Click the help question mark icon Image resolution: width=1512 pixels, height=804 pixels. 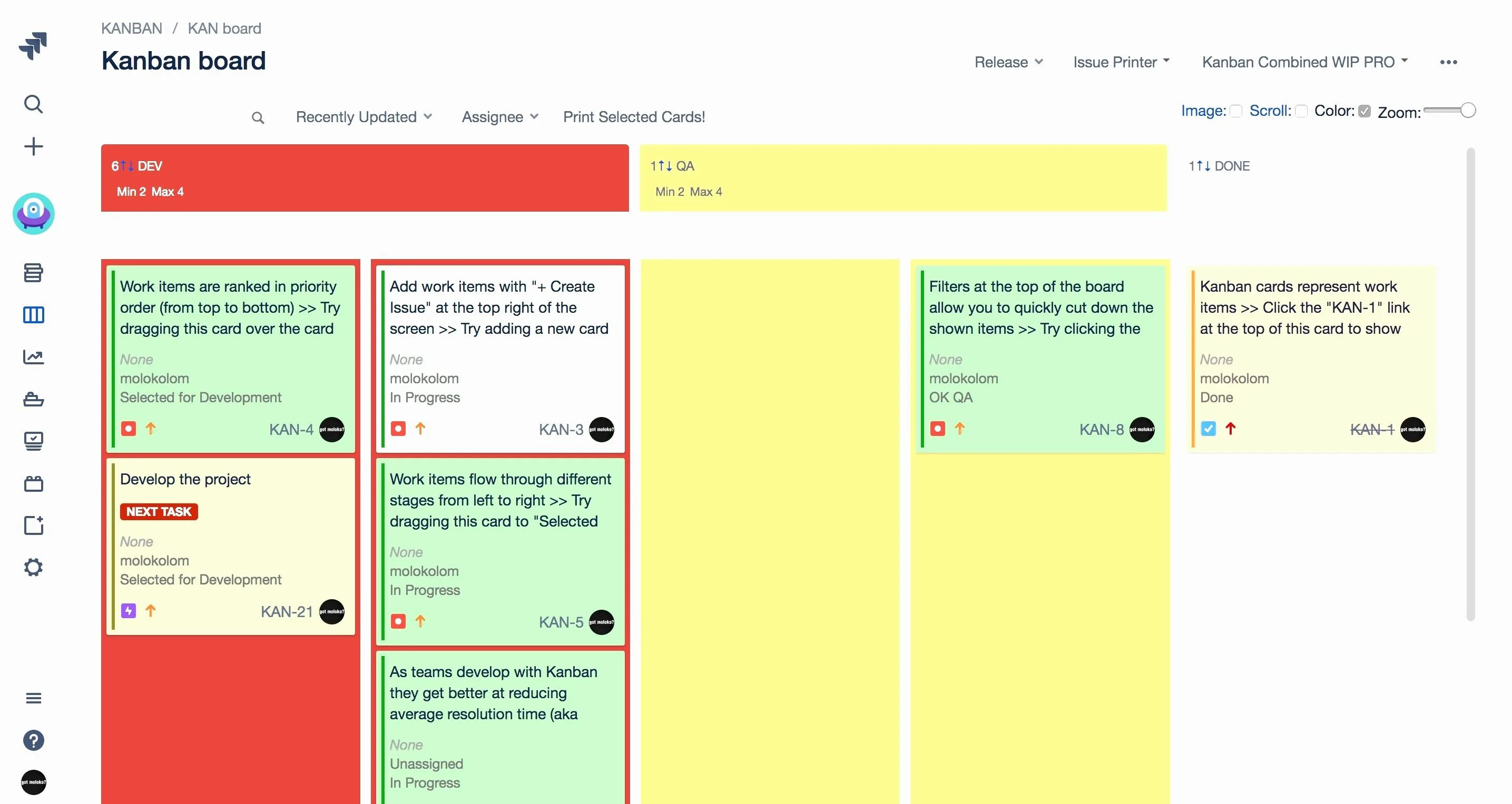(34, 740)
